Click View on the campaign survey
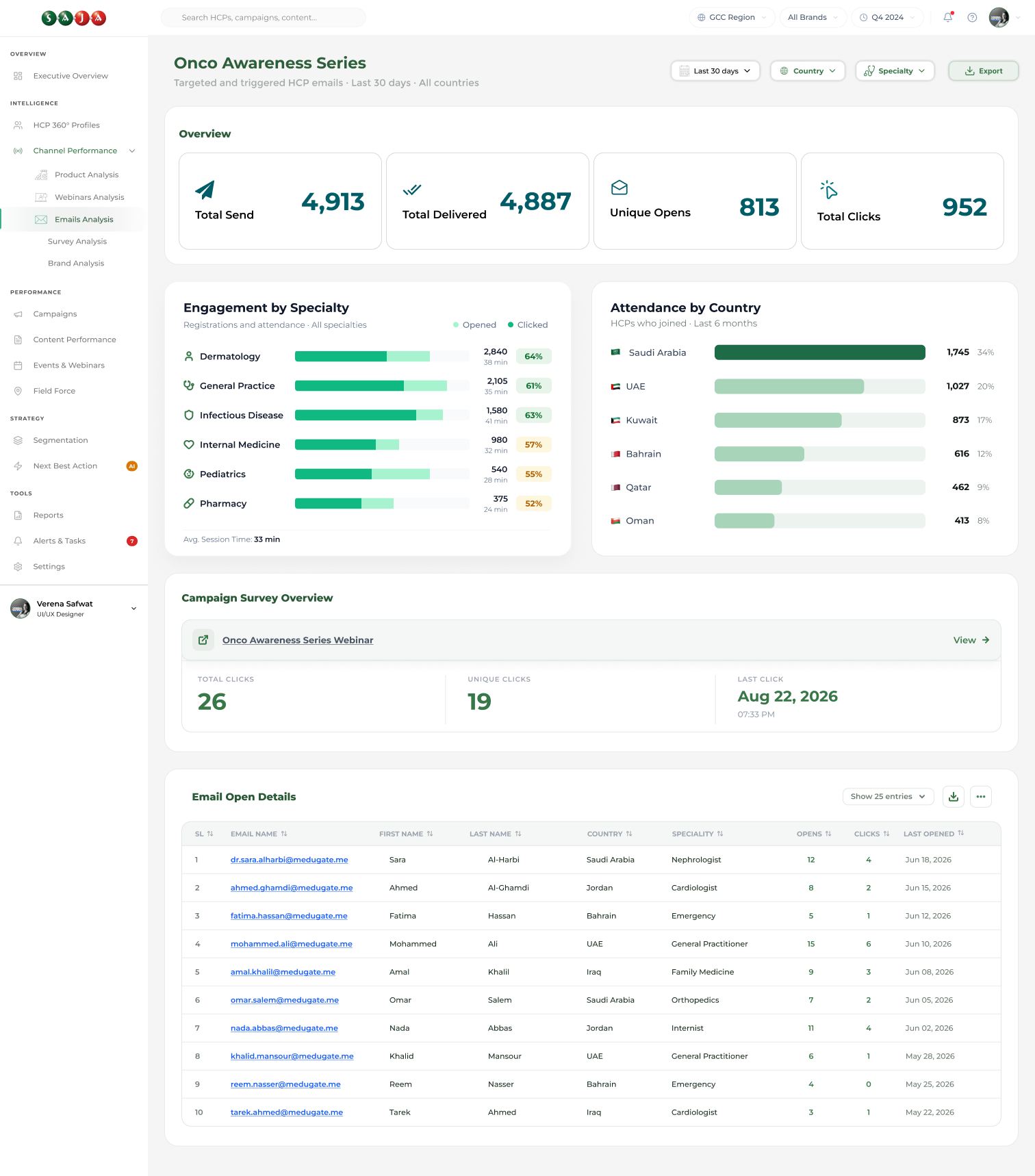1035x1176 pixels. point(971,640)
